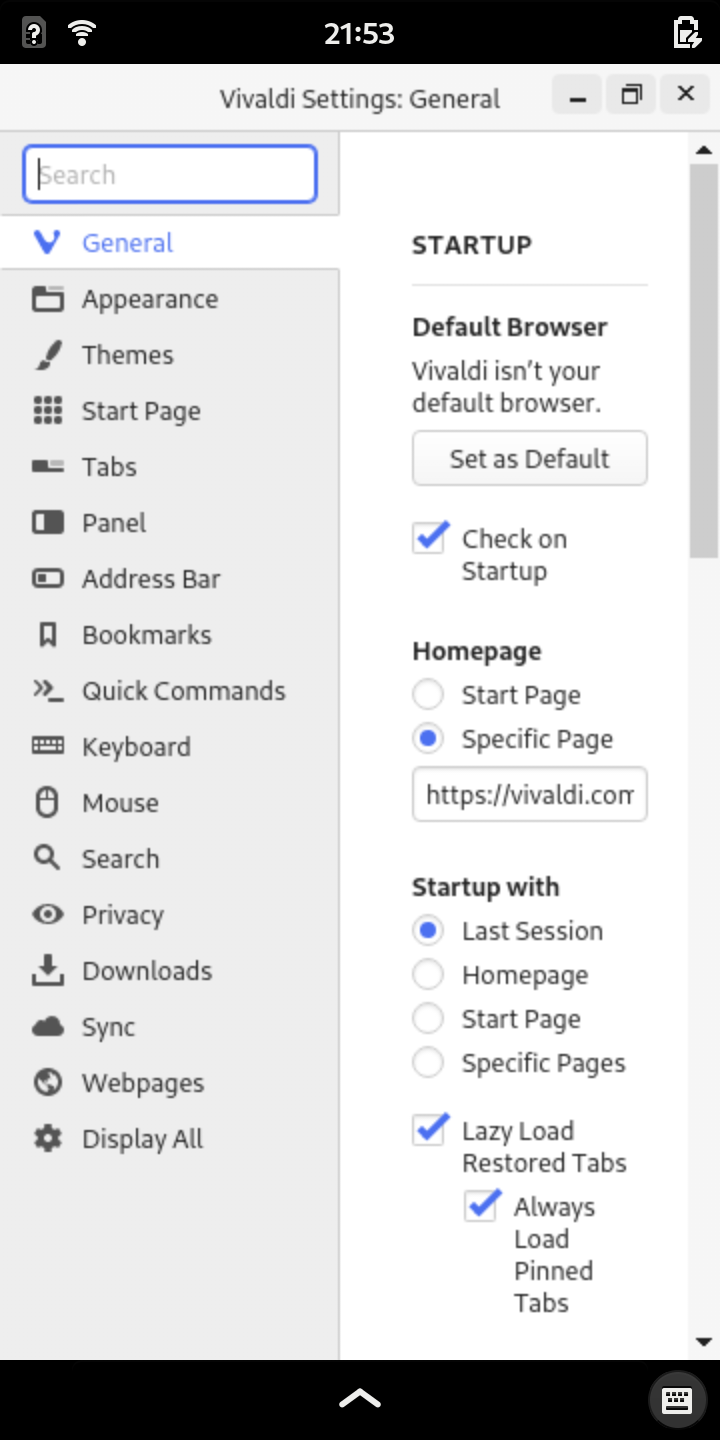Select the Bookmarks icon in sidebar
The width and height of the screenshot is (720, 1440).
(x=47, y=635)
